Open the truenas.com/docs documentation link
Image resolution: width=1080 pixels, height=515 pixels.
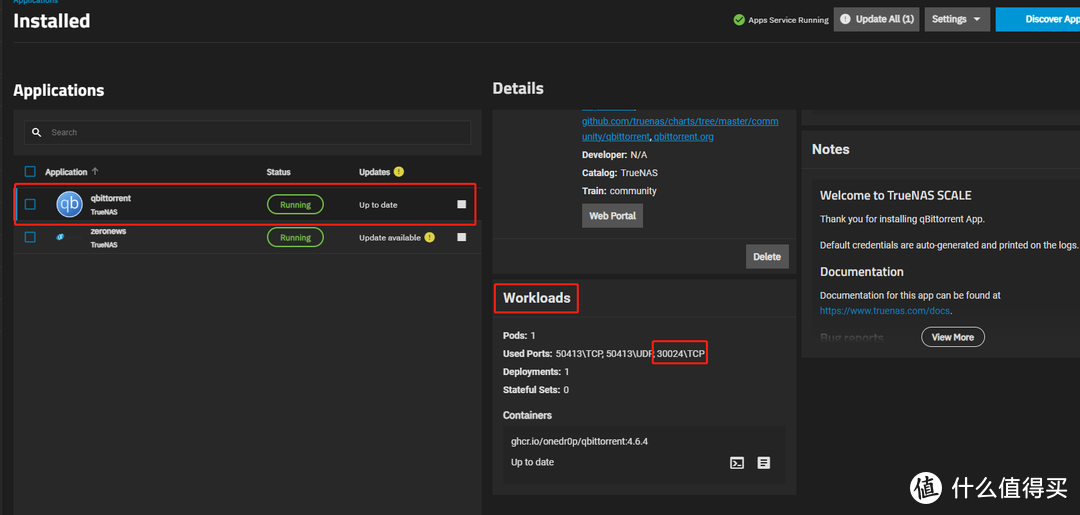[x=886, y=311]
